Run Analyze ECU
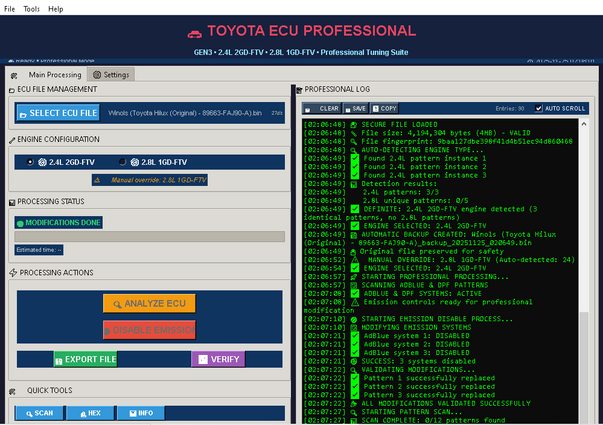The width and height of the screenshot is (603, 425). click(149, 303)
